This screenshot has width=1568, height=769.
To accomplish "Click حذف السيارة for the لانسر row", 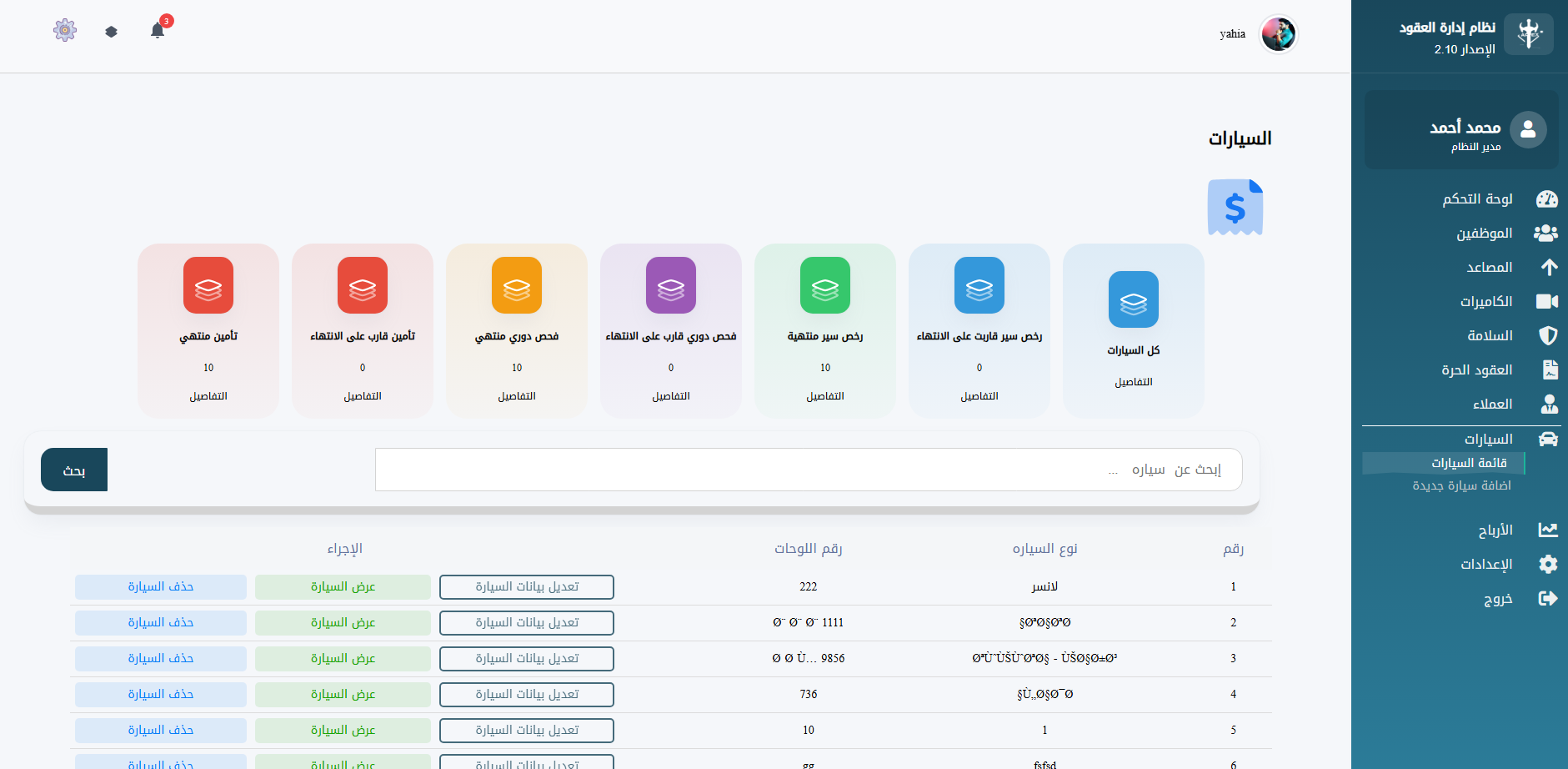I will pos(160,586).
